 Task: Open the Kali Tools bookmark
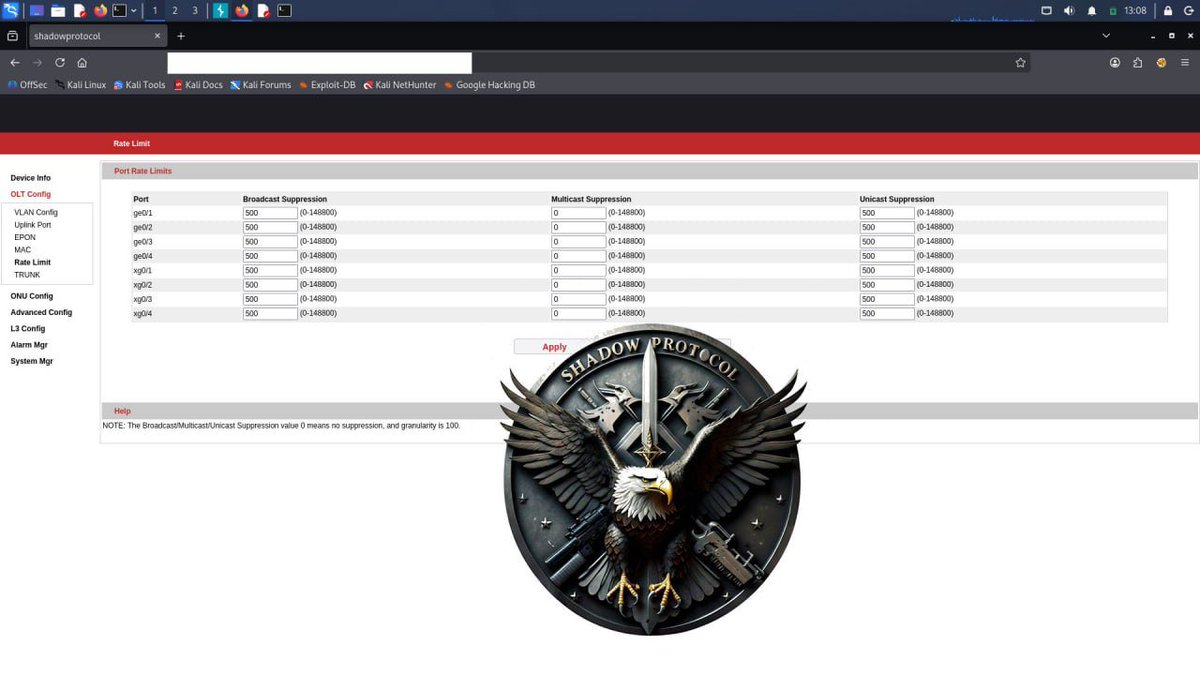point(139,85)
